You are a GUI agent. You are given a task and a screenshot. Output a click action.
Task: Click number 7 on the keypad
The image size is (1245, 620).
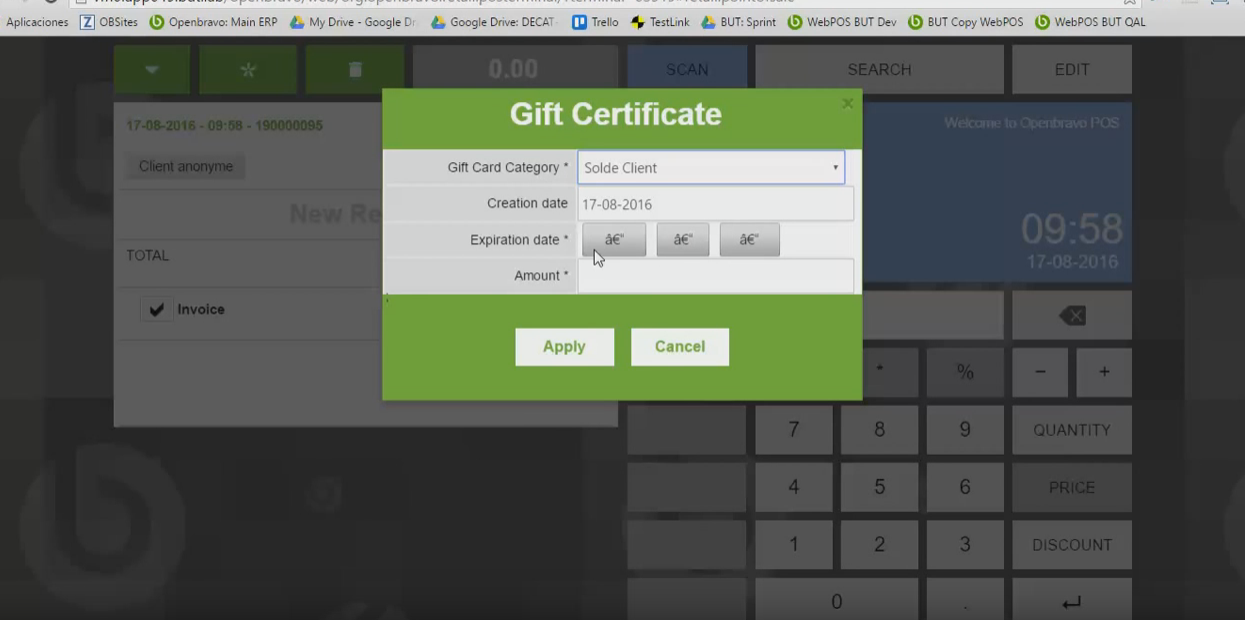[794, 430]
